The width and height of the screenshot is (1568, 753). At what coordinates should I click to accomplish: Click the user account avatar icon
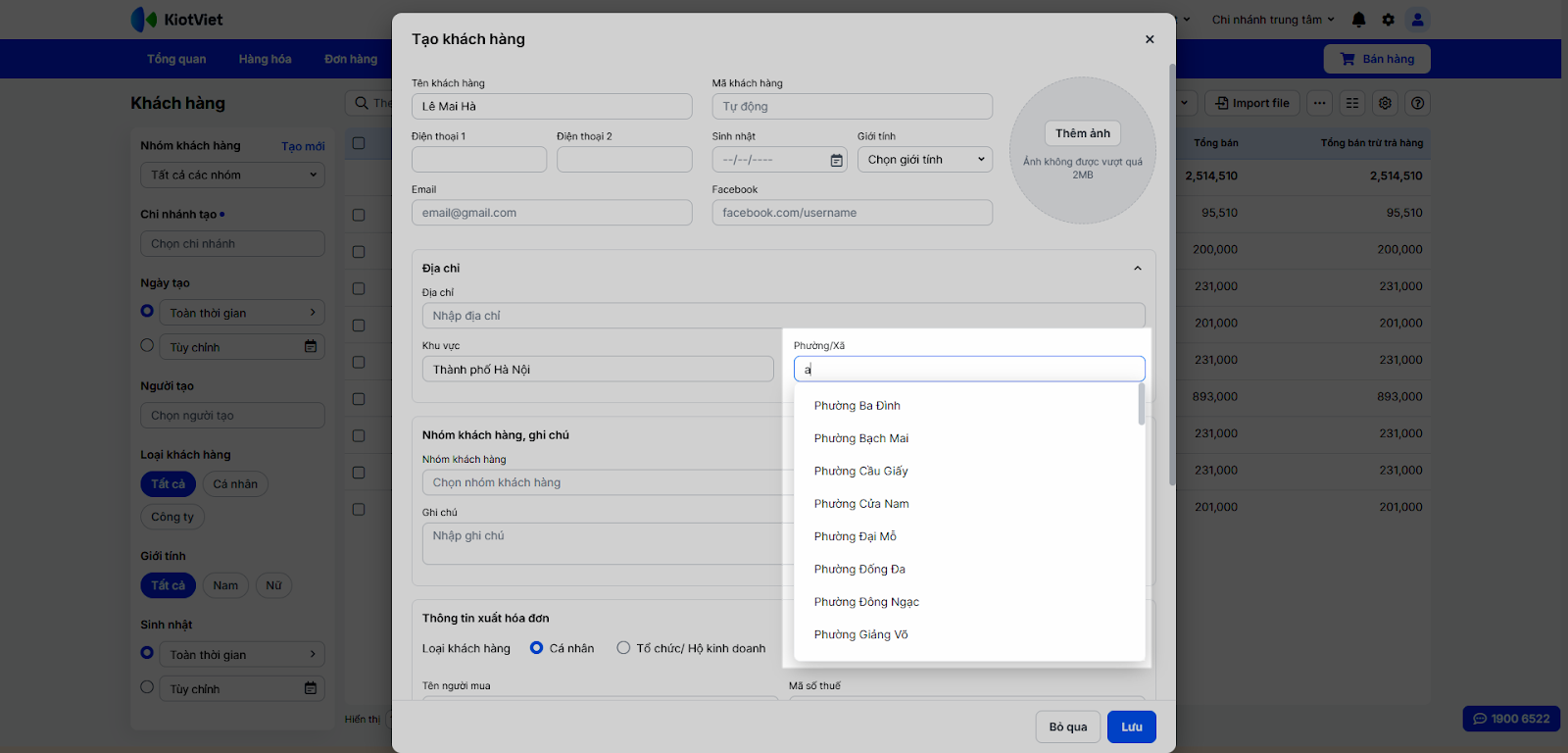[1417, 20]
